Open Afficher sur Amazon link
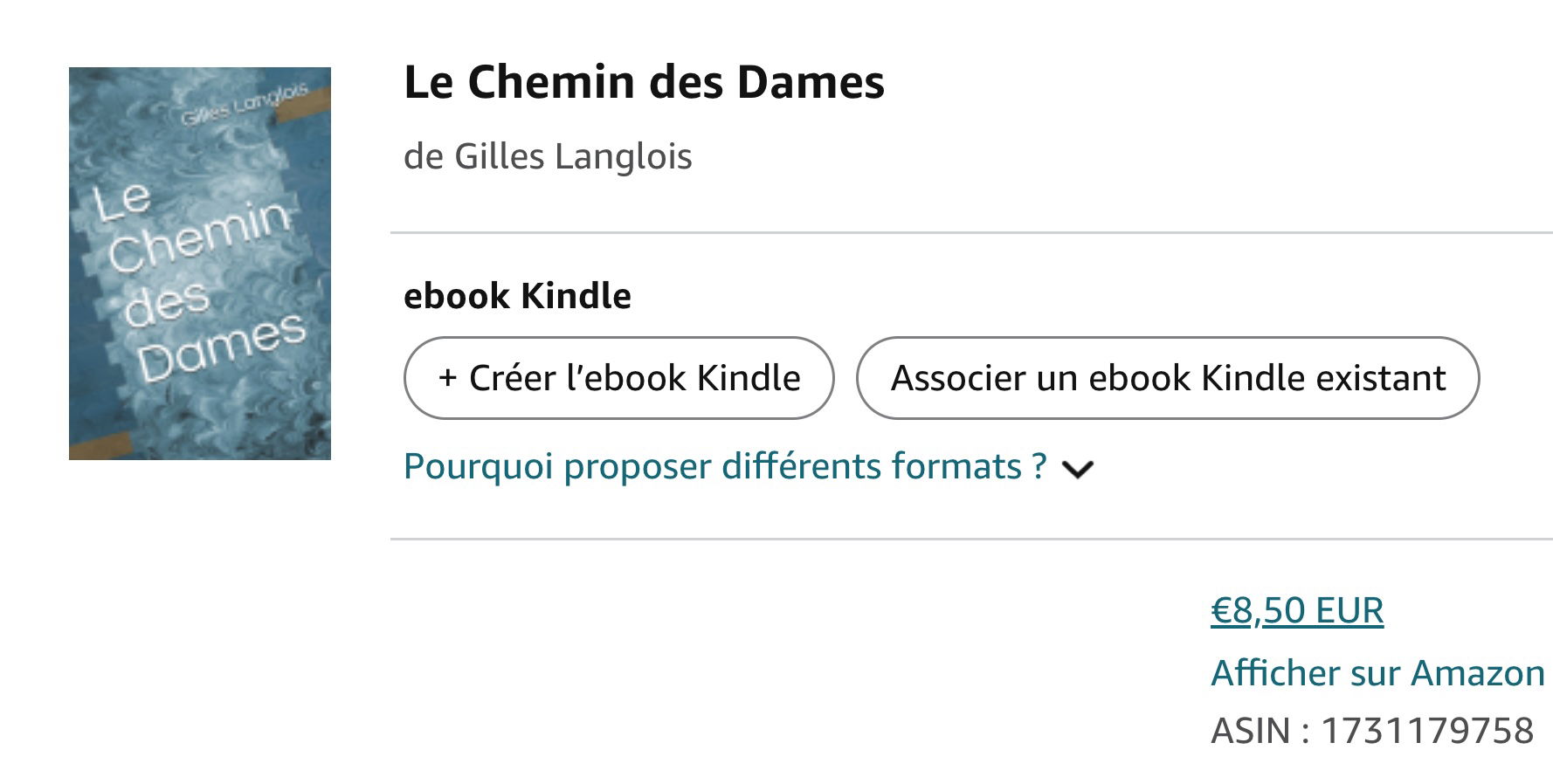This screenshot has width=1553, height=784. point(1377,673)
